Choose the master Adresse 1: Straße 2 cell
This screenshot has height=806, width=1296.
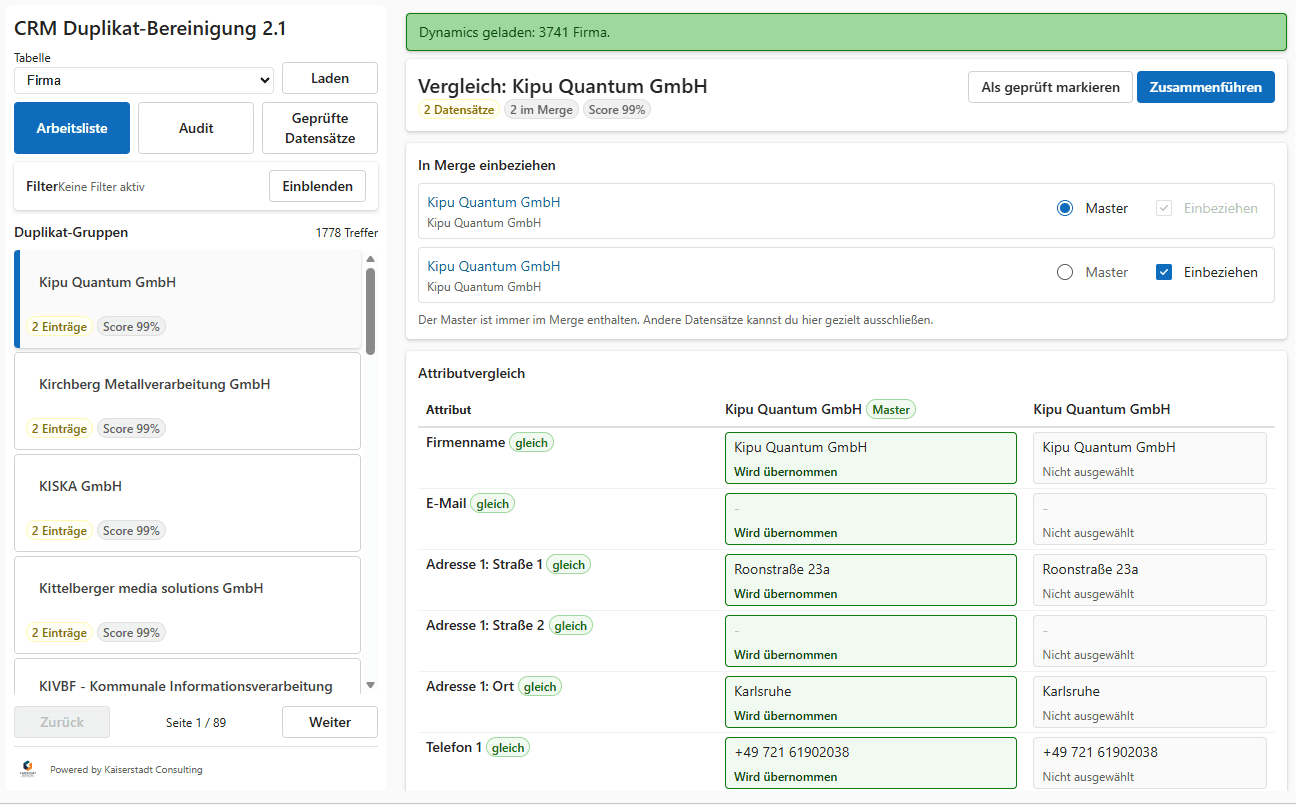click(x=870, y=641)
